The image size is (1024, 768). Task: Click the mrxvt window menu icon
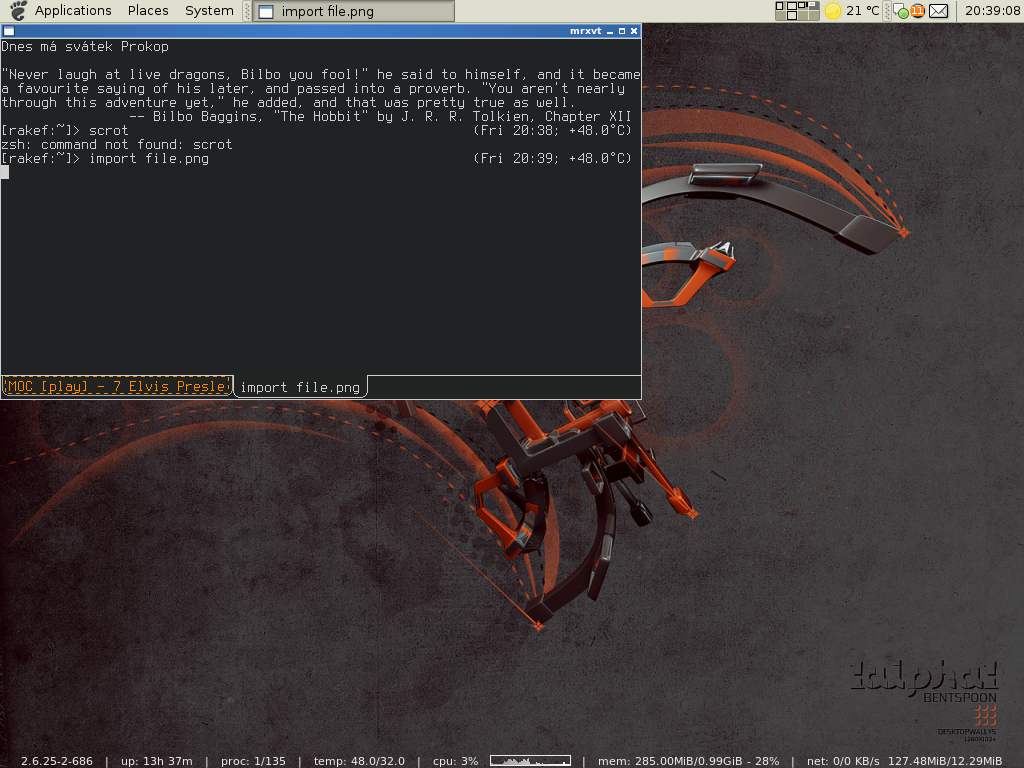[9, 31]
